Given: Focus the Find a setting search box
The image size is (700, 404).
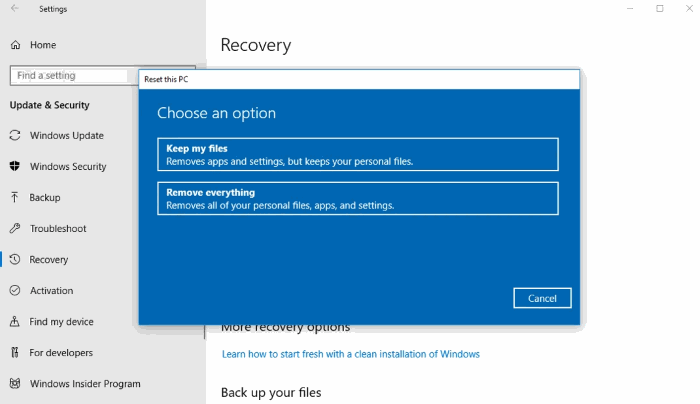Looking at the screenshot, I should pos(70,76).
